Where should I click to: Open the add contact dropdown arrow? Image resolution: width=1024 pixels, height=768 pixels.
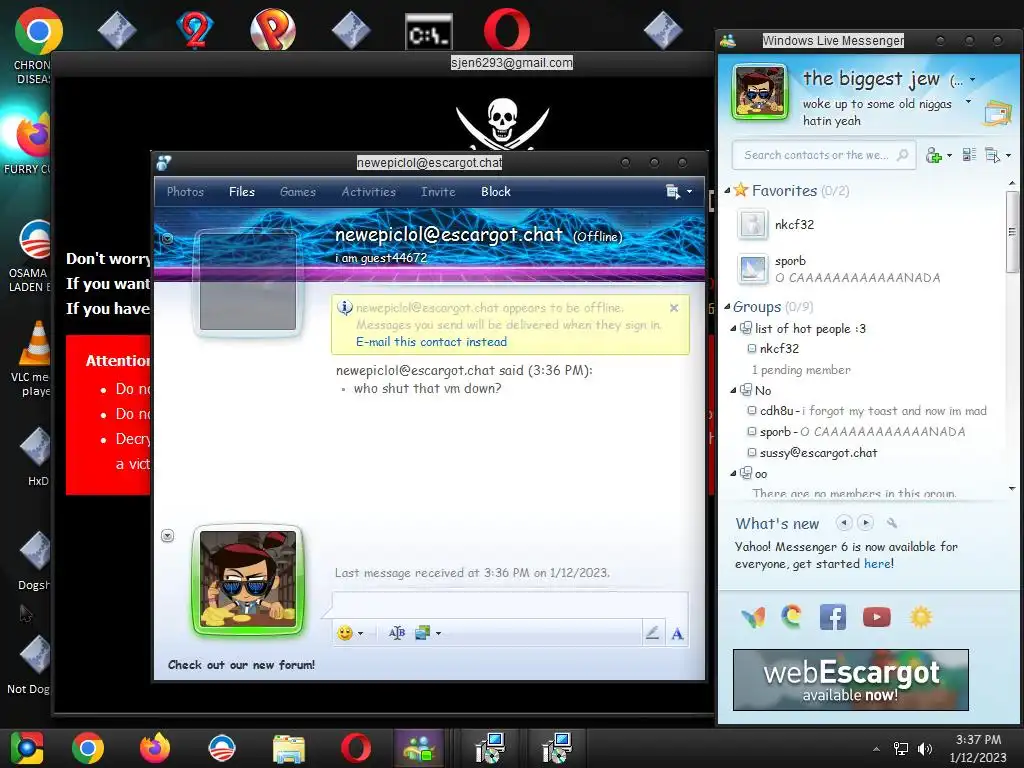pos(949,155)
